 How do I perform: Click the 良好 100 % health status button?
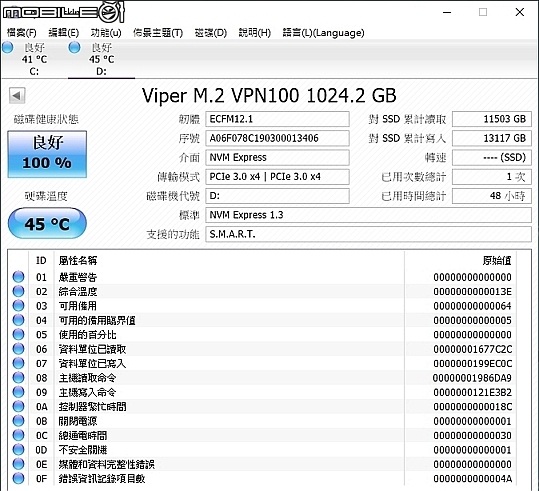[47, 154]
